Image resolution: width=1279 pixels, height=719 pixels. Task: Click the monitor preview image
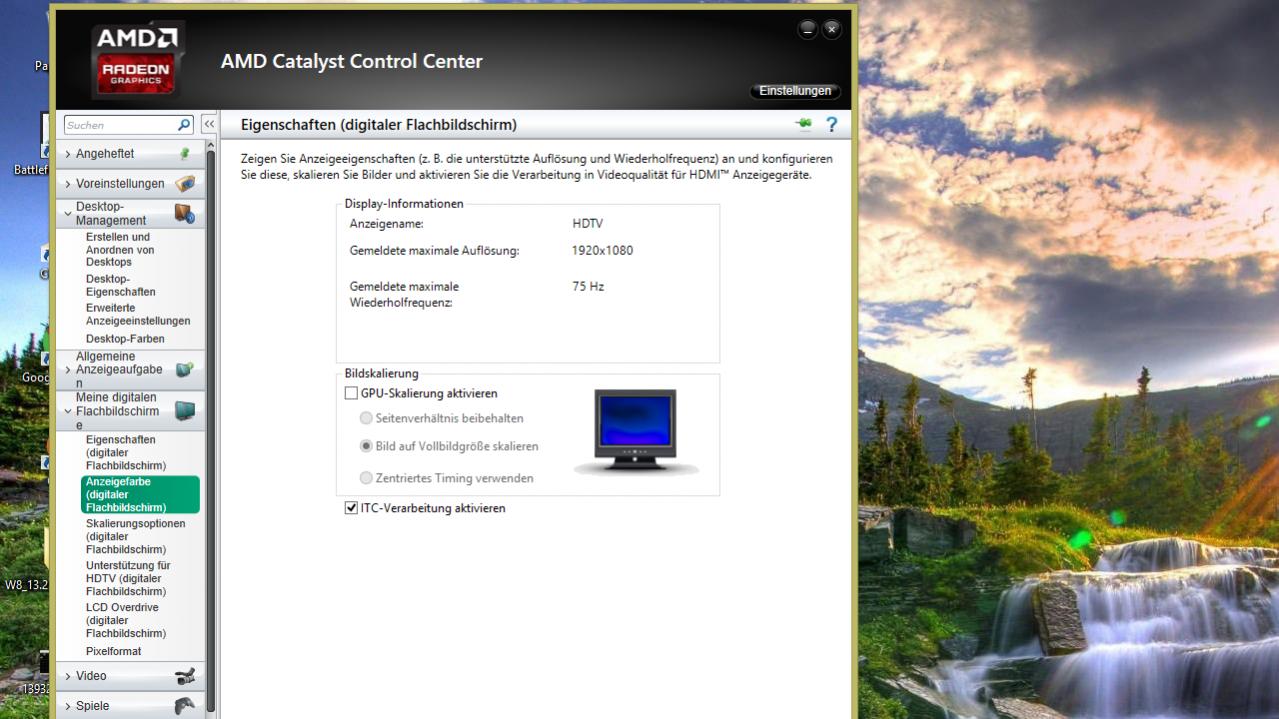pos(636,431)
